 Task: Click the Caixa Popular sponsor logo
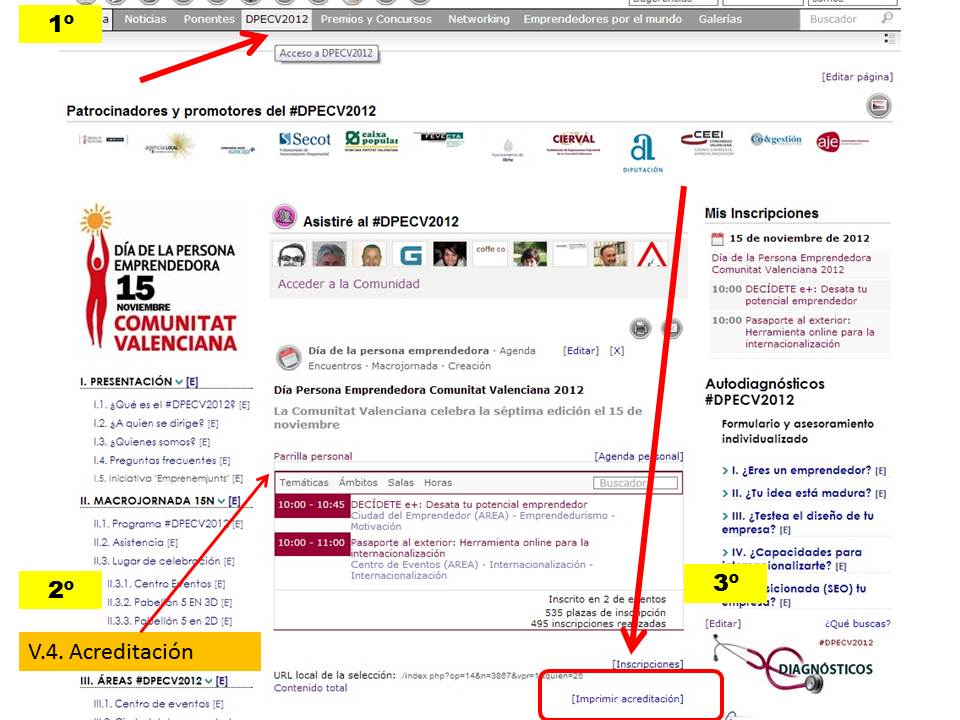click(x=371, y=140)
